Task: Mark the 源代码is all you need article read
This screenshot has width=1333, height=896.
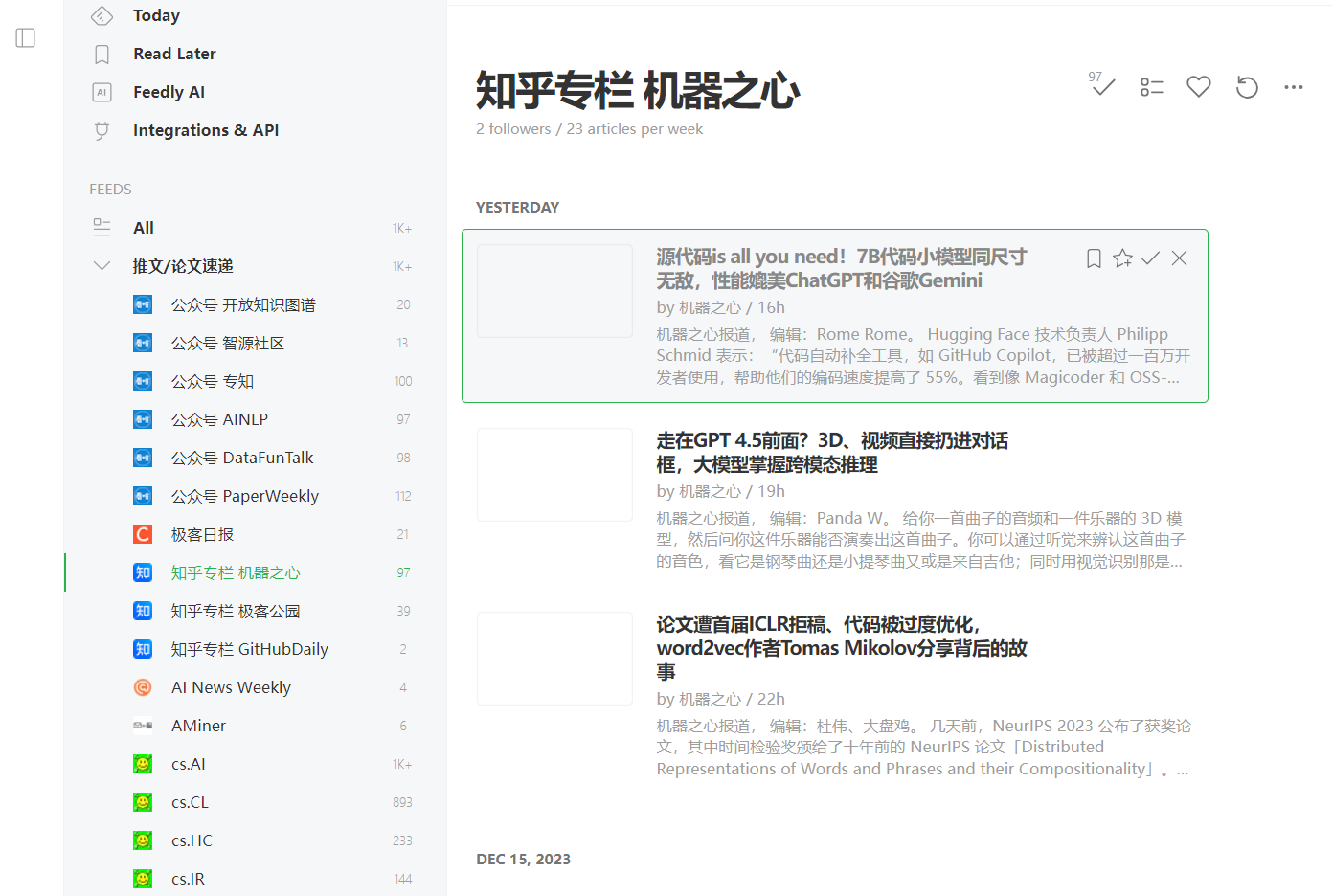Action: click(x=1151, y=258)
